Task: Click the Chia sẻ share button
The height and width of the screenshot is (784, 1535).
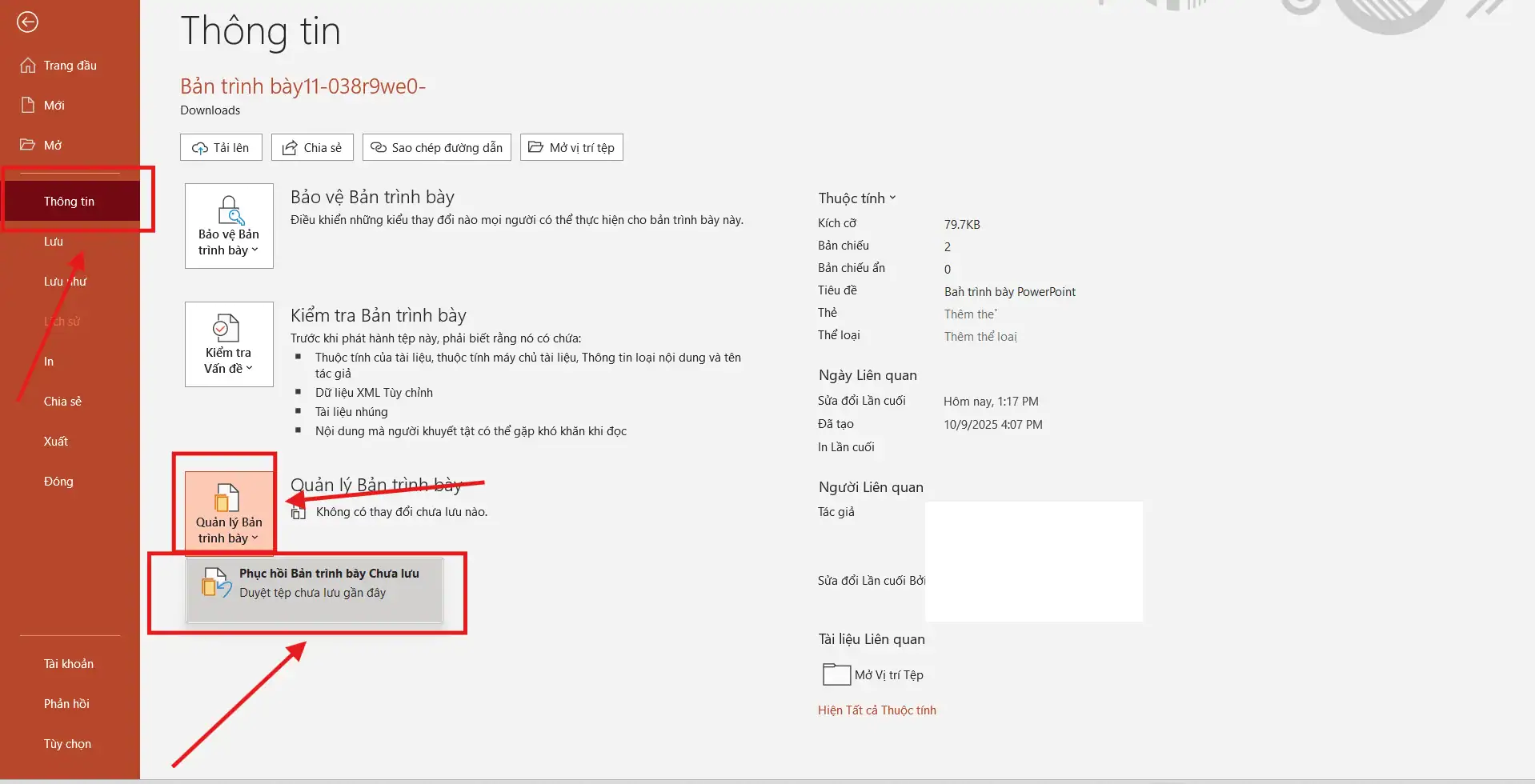Action: 312,148
